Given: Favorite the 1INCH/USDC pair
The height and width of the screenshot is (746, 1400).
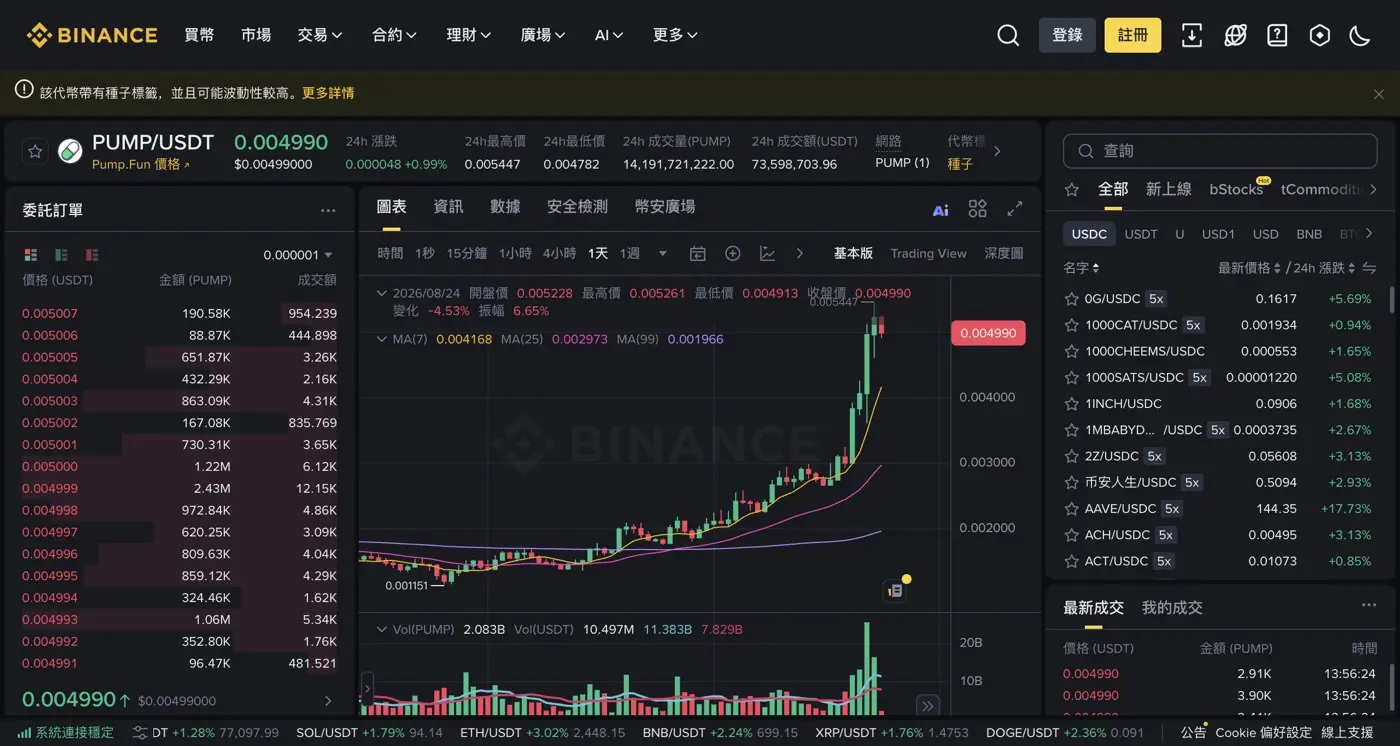Looking at the screenshot, I should (x=1071, y=404).
